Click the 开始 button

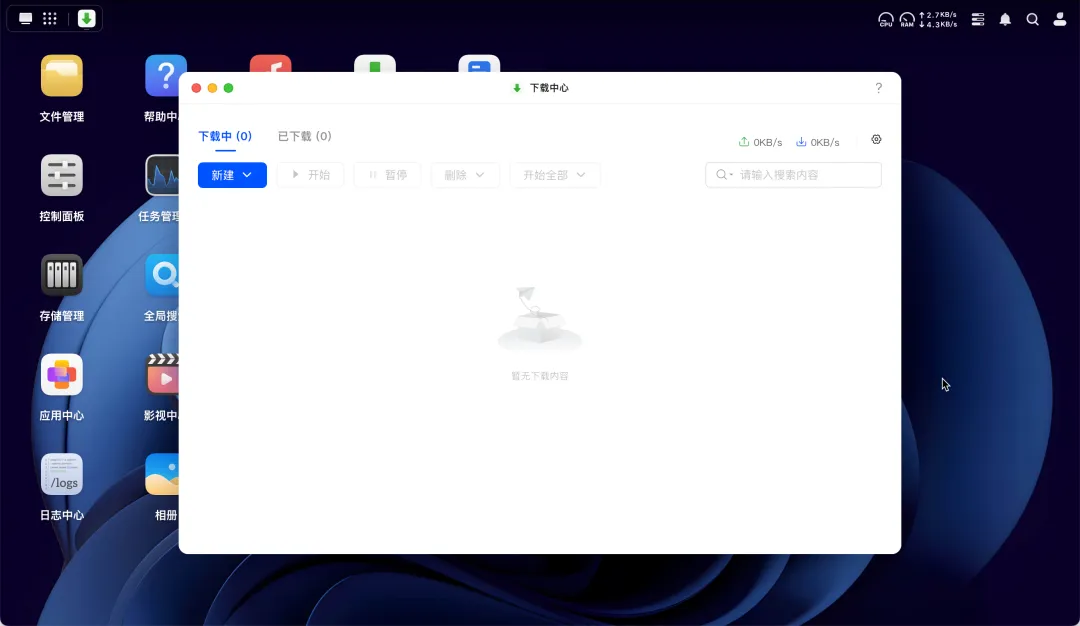311,175
